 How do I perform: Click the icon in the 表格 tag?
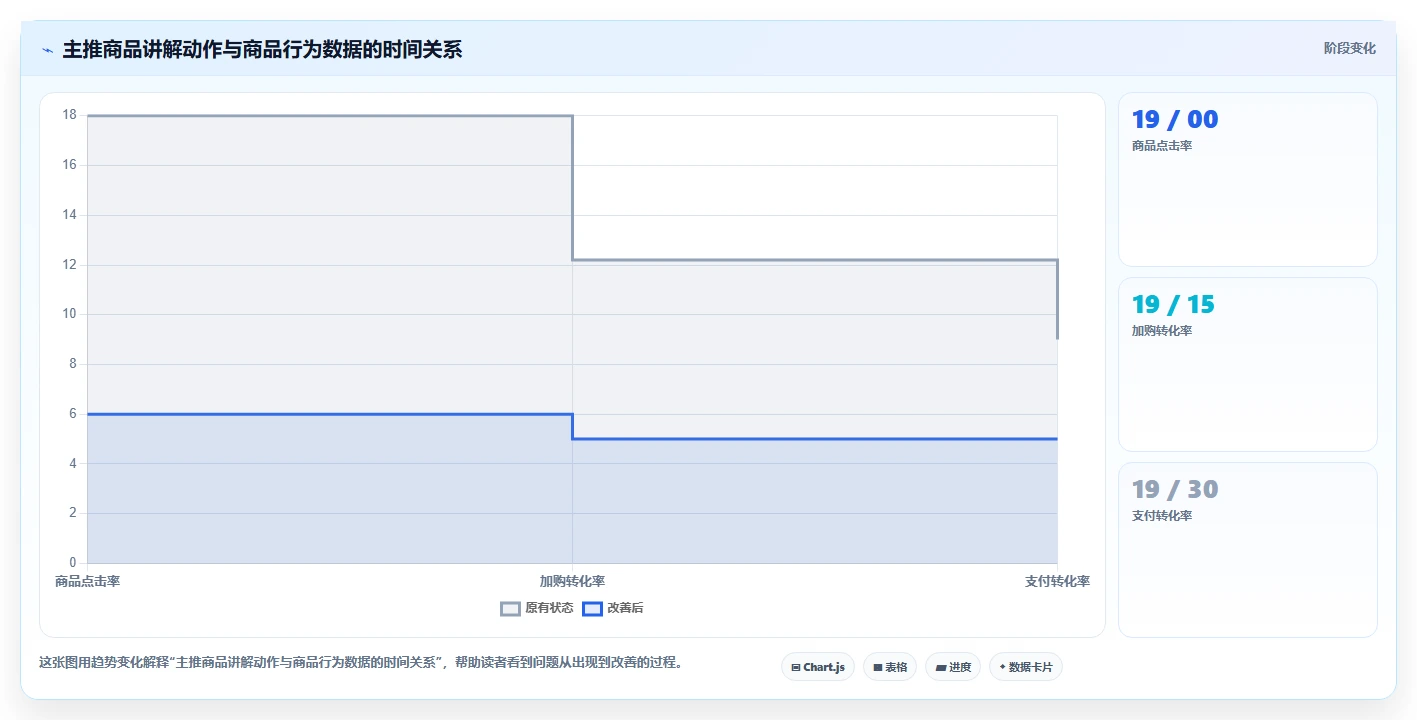(x=878, y=667)
